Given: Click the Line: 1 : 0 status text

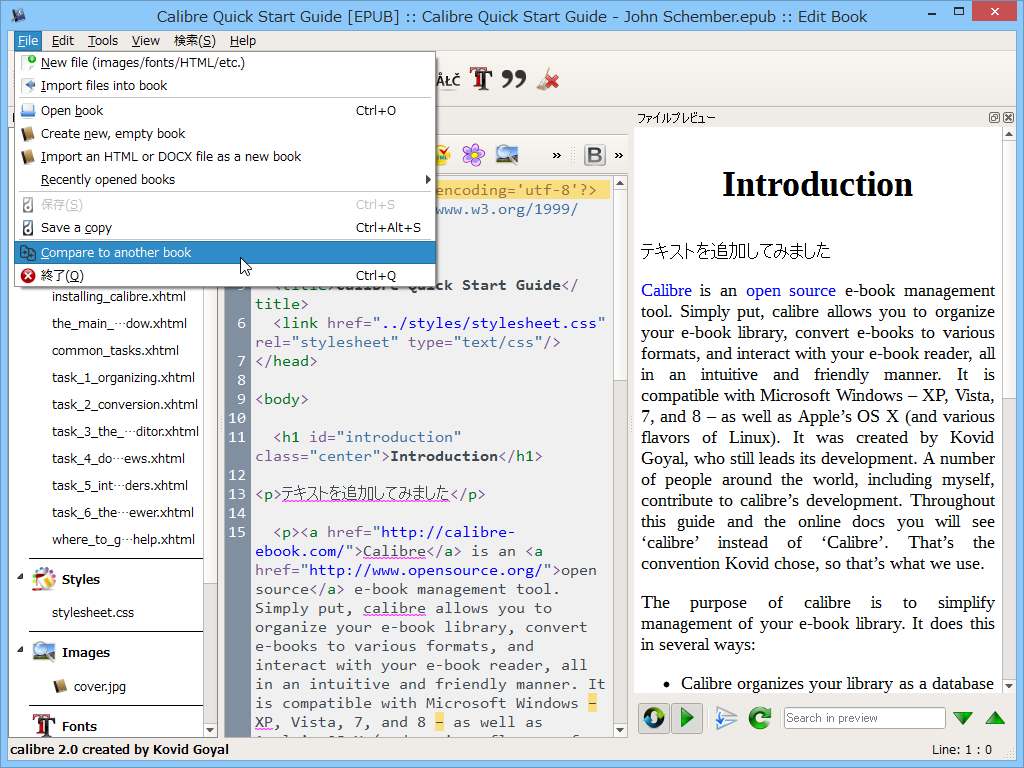Looking at the screenshot, I should coord(962,750).
